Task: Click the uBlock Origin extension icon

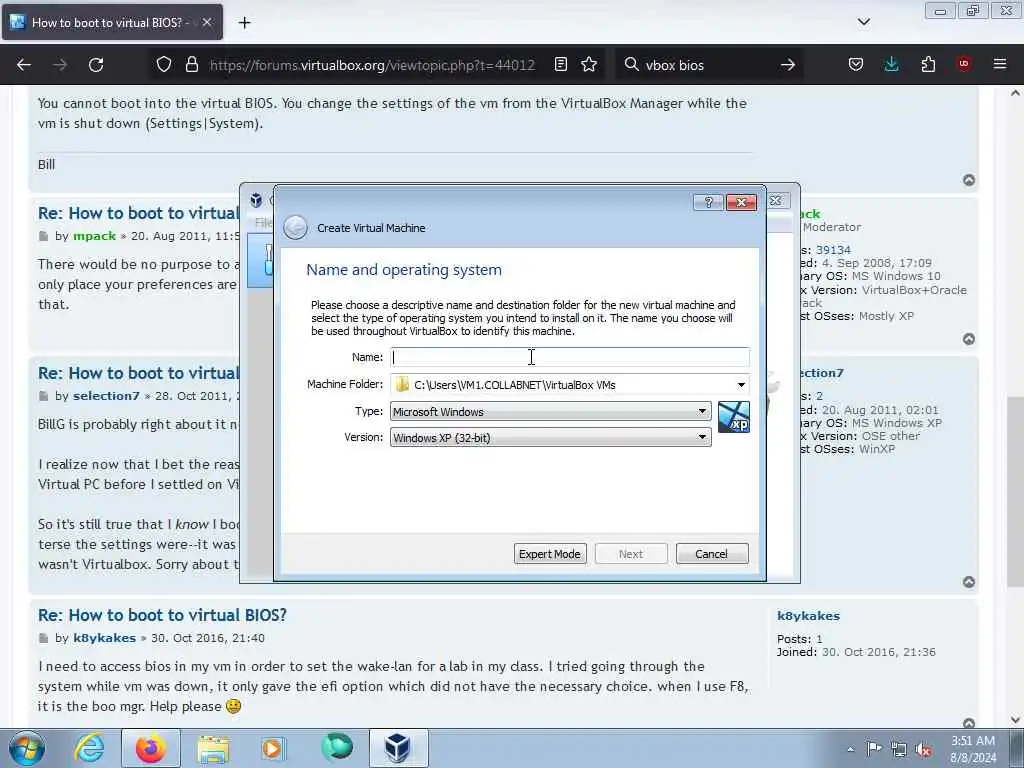Action: click(964, 63)
